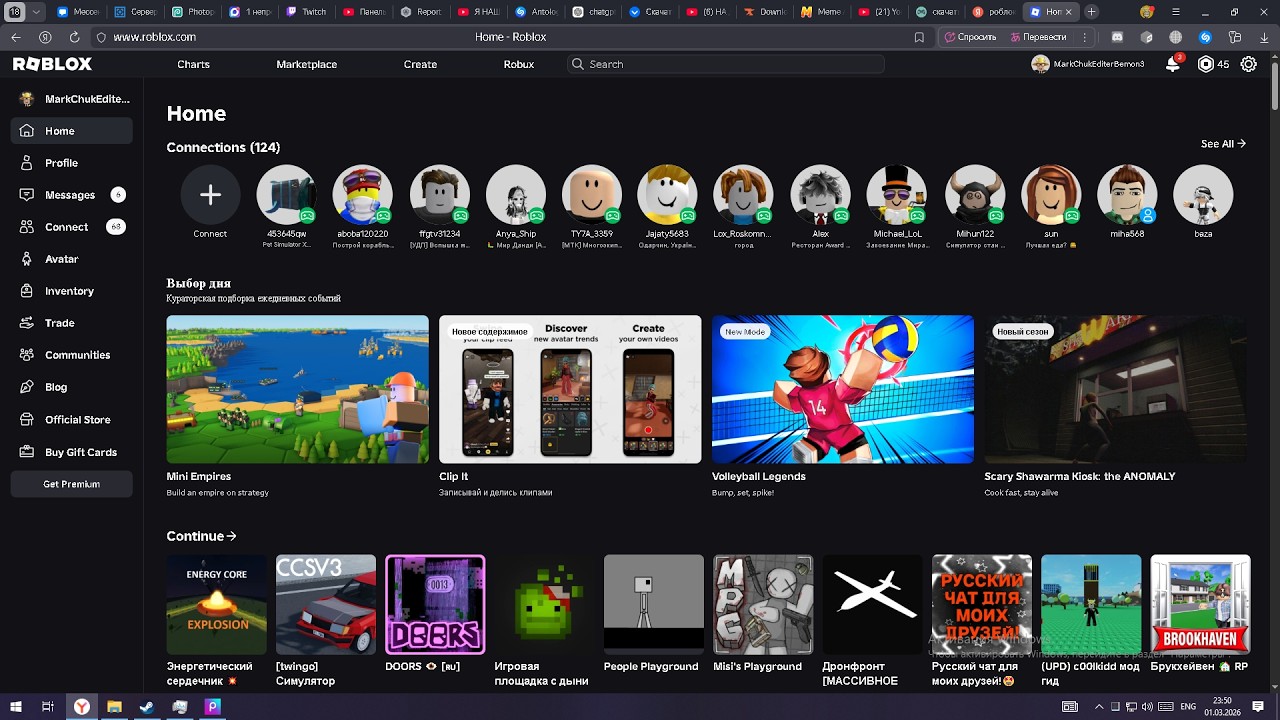Click the Official Store sidebar icon
1280x720 pixels.
27,420
